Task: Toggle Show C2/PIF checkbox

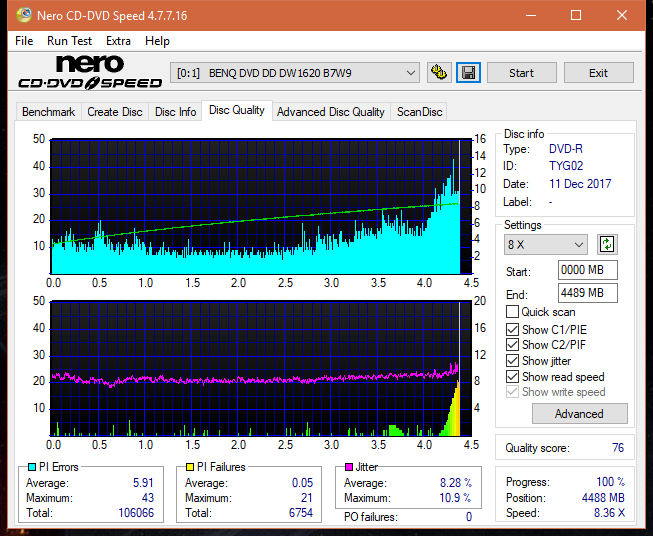Action: pos(512,345)
